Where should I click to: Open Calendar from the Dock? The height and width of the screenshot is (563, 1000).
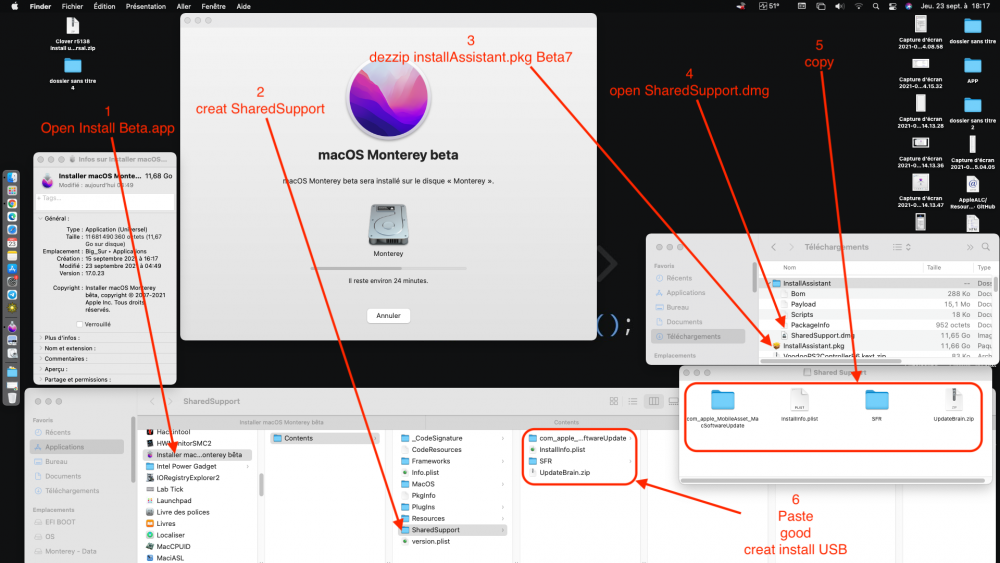12,243
